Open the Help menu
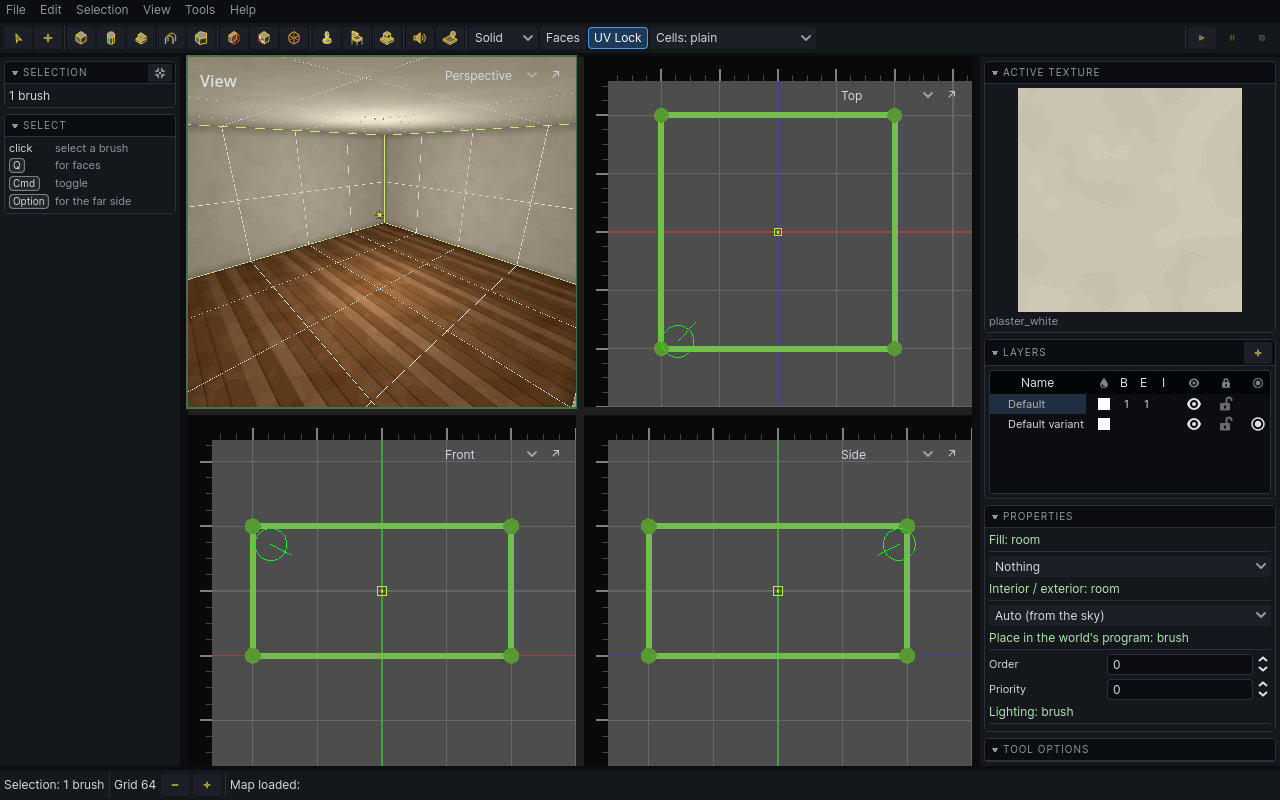Image resolution: width=1280 pixels, height=800 pixels. pyautogui.click(x=243, y=10)
